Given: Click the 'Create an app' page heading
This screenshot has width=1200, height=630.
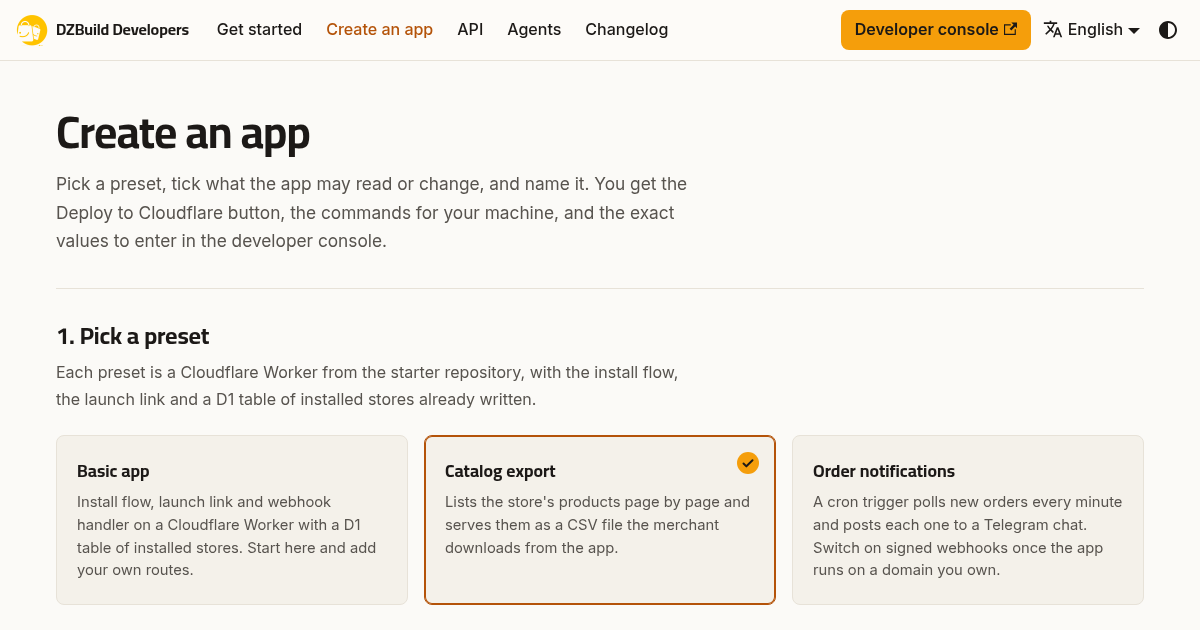Looking at the screenshot, I should 183,133.
